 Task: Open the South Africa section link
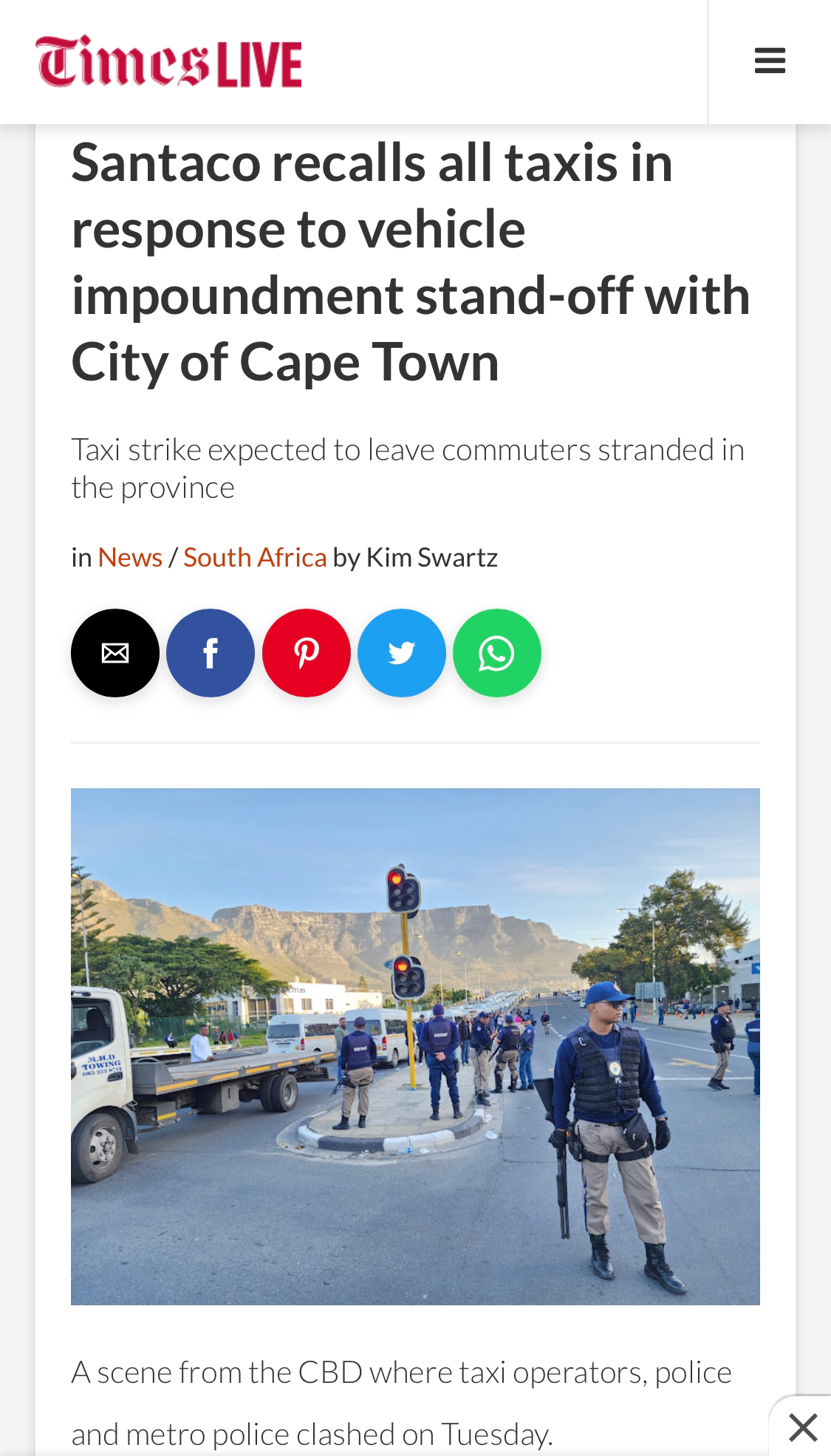255,557
